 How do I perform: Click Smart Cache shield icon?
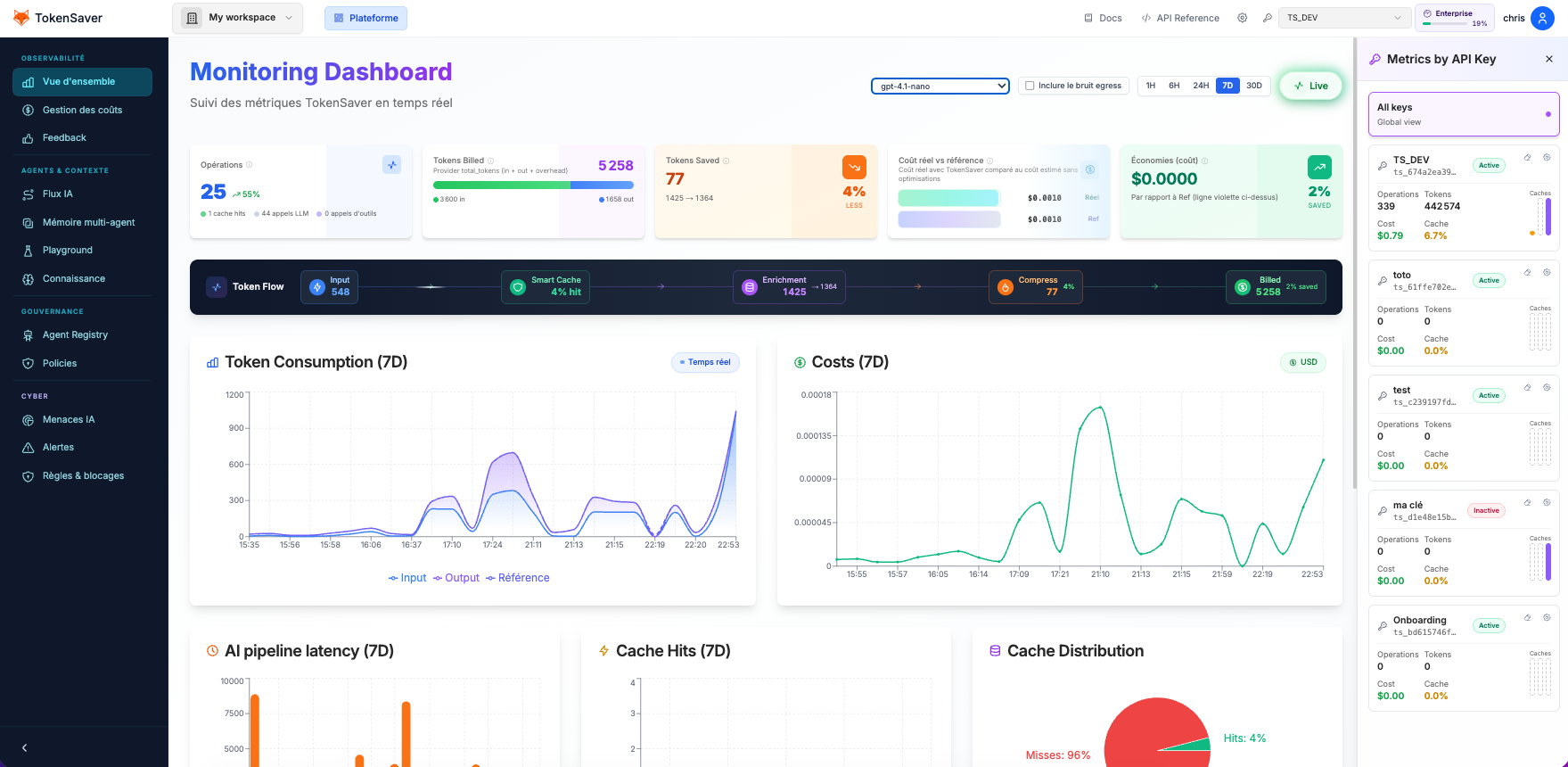[518, 287]
